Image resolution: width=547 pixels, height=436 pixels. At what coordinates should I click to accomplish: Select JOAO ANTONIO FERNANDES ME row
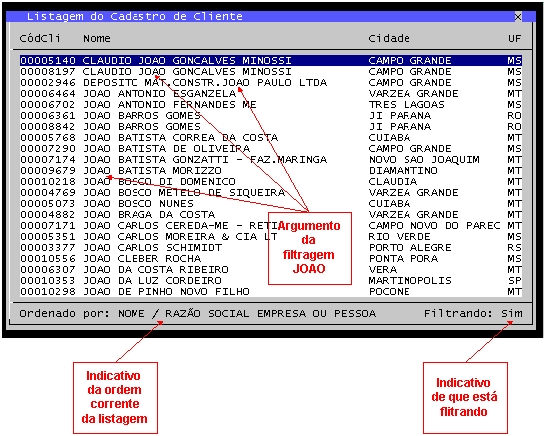[271, 105]
